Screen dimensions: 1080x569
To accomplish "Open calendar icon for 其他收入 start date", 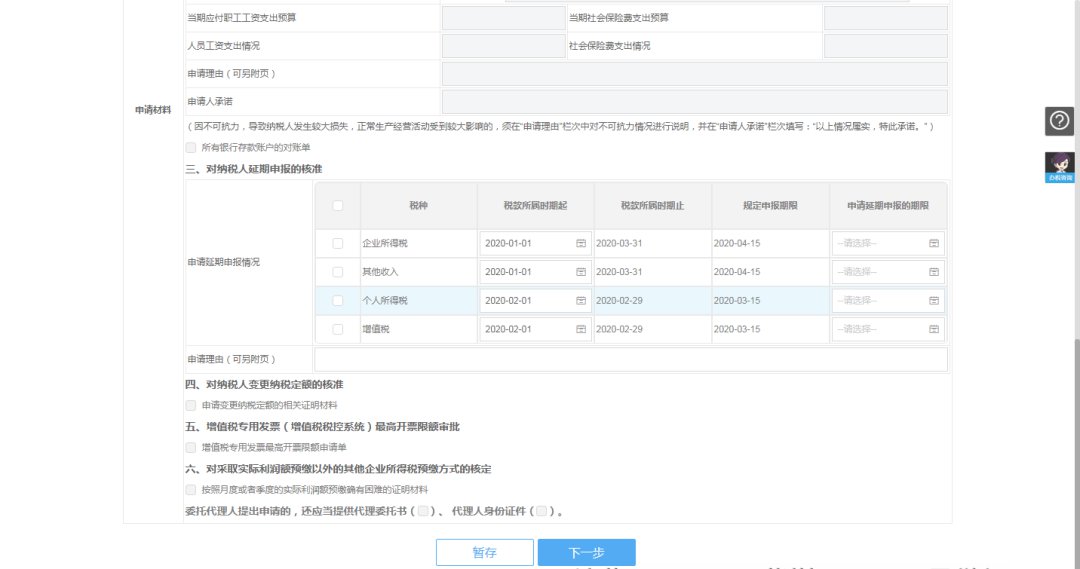I will [581, 272].
